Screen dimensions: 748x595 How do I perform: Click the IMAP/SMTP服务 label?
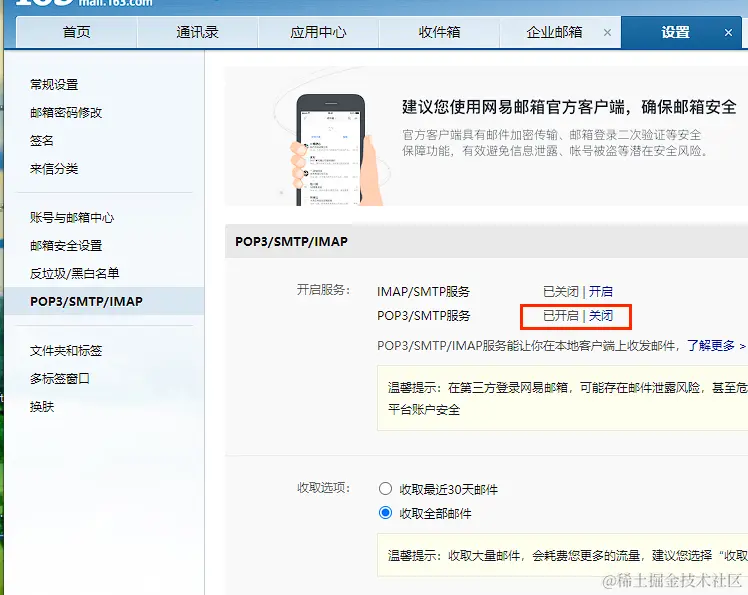coord(424,291)
